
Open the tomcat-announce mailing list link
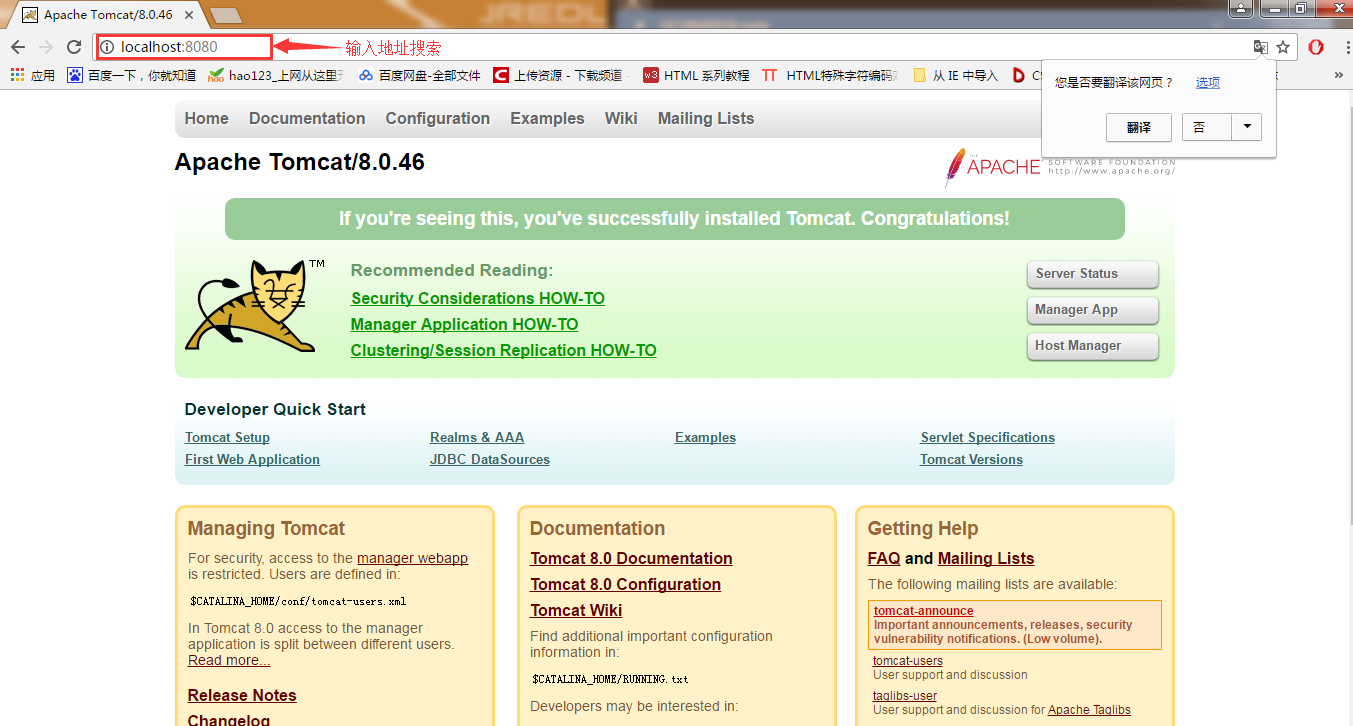click(923, 611)
